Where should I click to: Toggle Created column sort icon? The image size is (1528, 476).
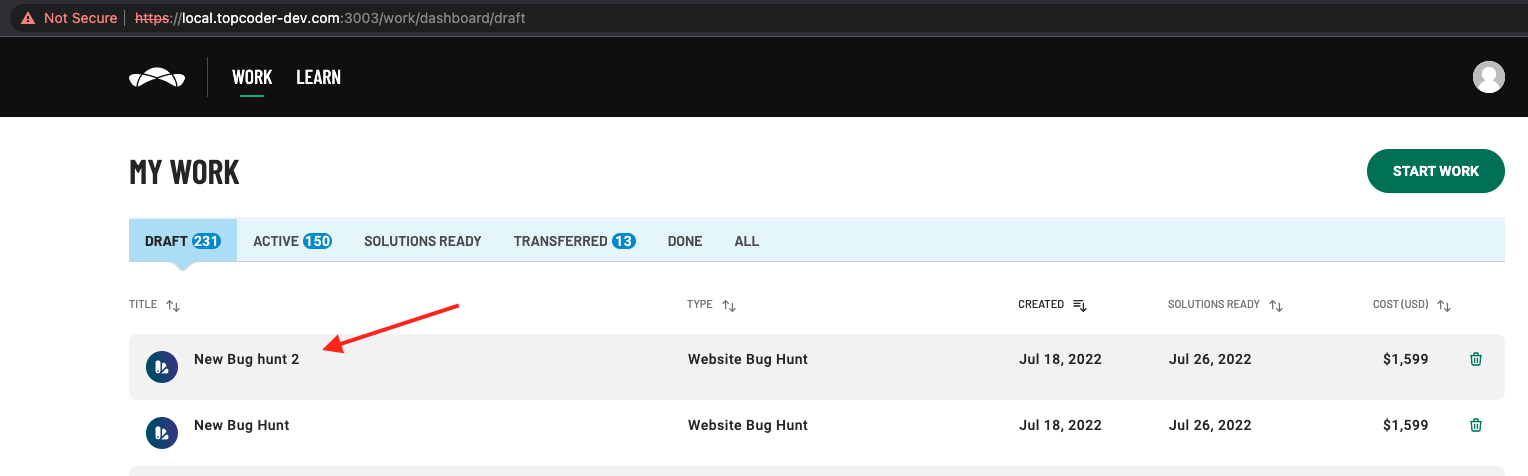[1080, 305]
